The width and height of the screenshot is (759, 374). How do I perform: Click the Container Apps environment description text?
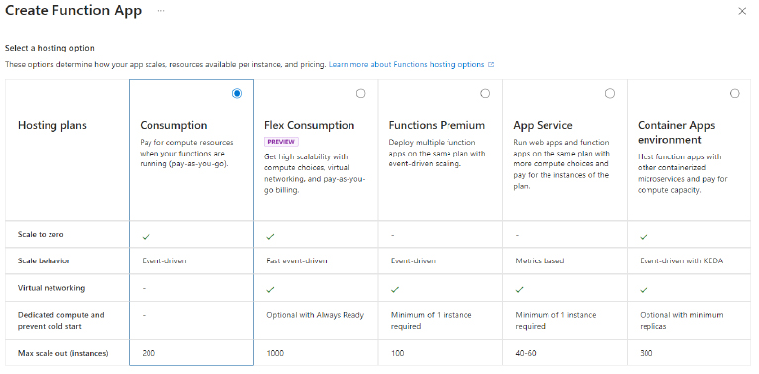[x=683, y=173]
